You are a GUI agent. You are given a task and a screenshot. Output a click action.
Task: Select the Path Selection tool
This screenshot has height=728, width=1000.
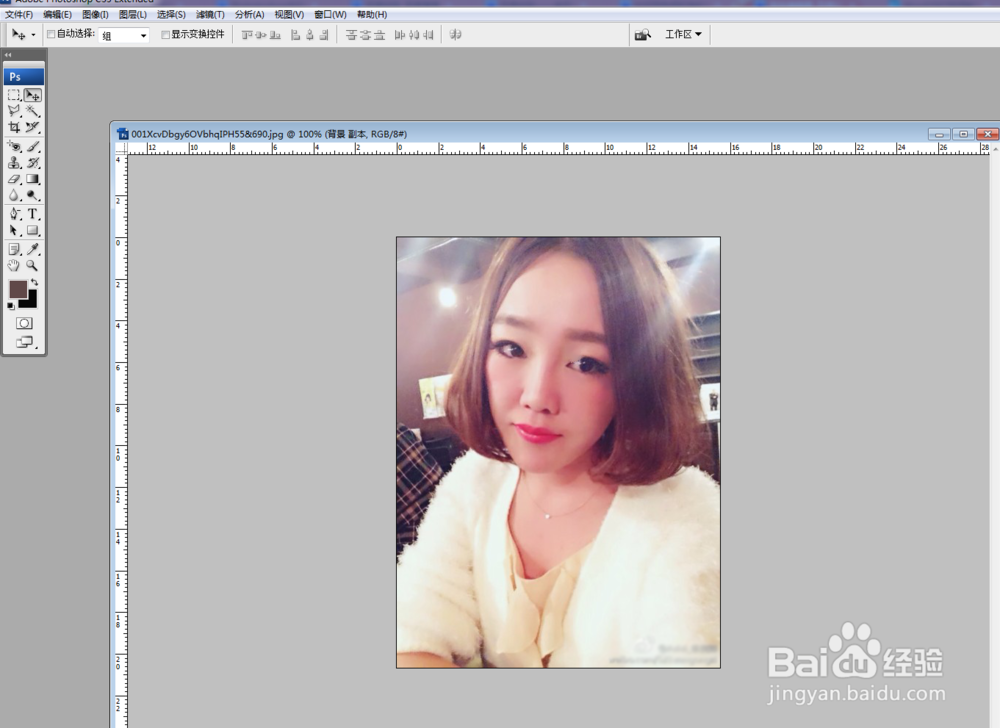pyautogui.click(x=14, y=231)
